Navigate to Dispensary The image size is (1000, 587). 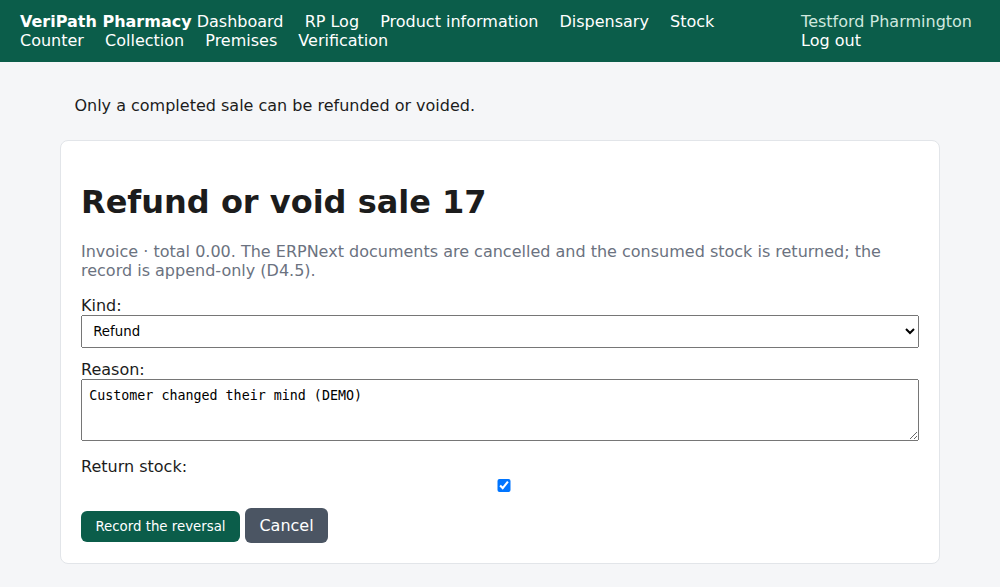point(604,21)
